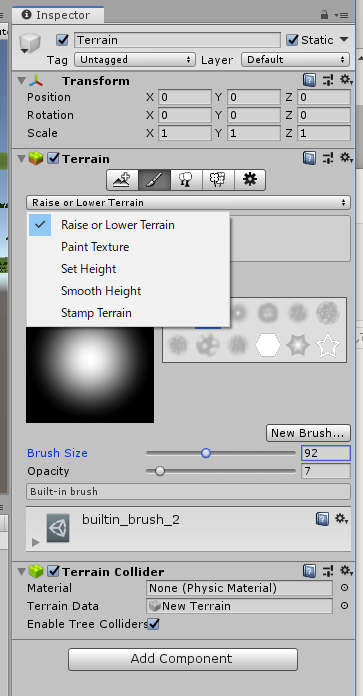Open Terrain Collider preset selector
Image resolution: width=363 pixels, height=696 pixels.
point(328,571)
